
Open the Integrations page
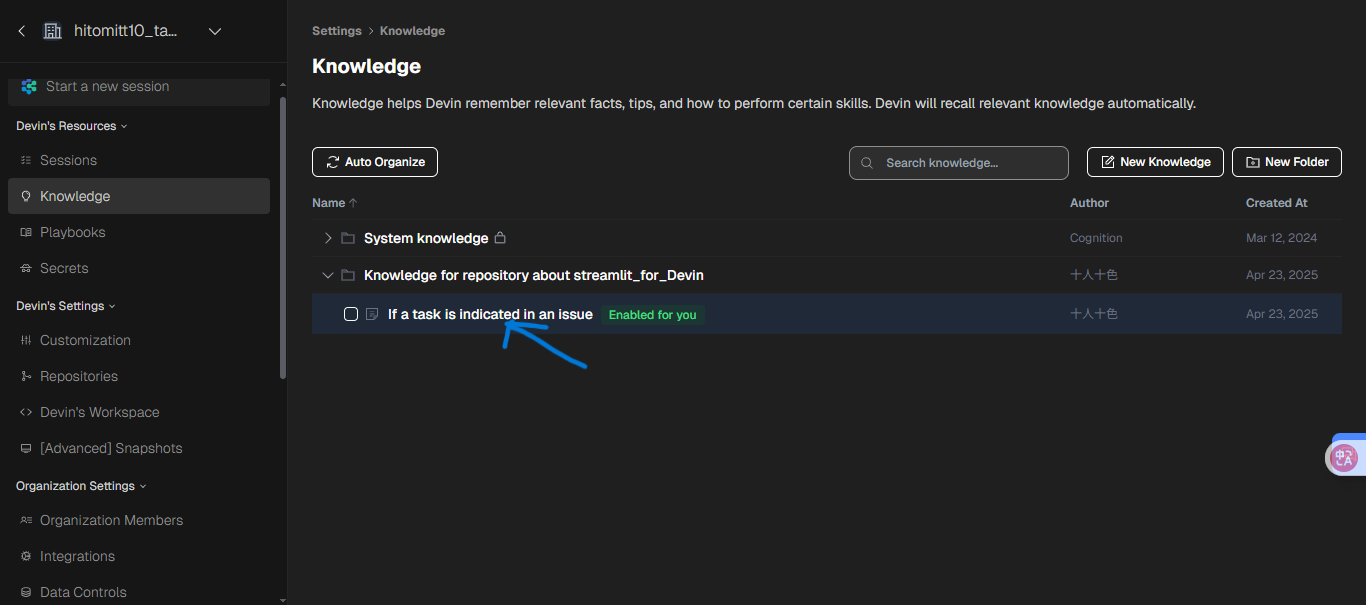click(x=139, y=556)
